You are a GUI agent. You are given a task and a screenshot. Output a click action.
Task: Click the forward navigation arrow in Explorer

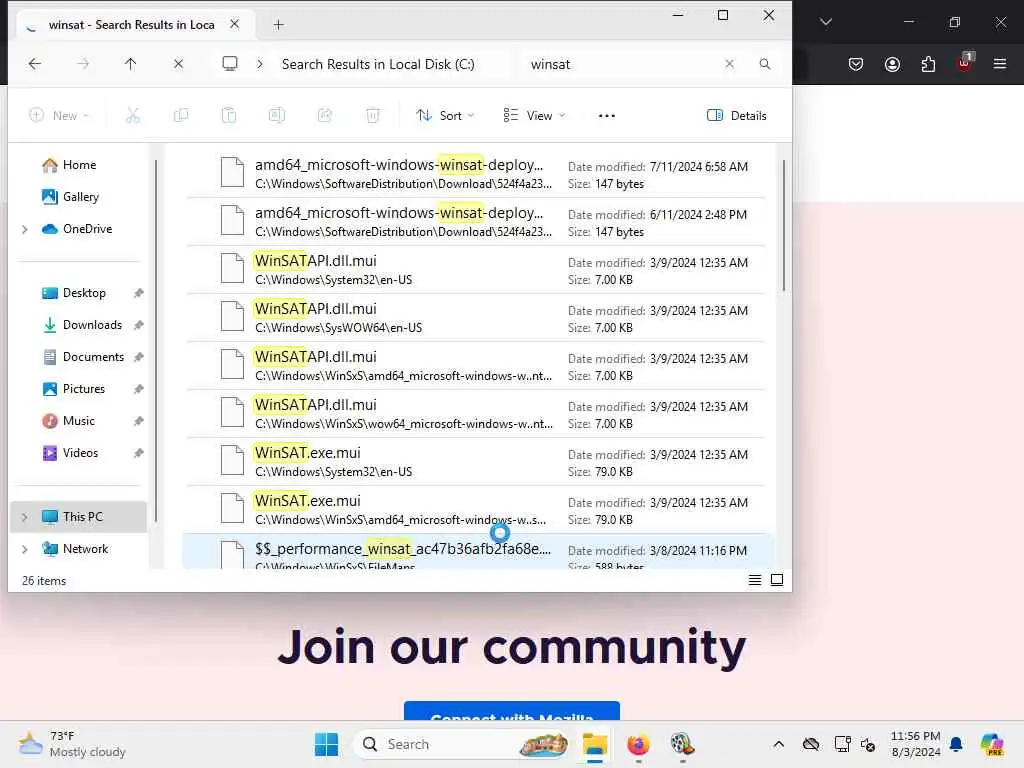83,64
